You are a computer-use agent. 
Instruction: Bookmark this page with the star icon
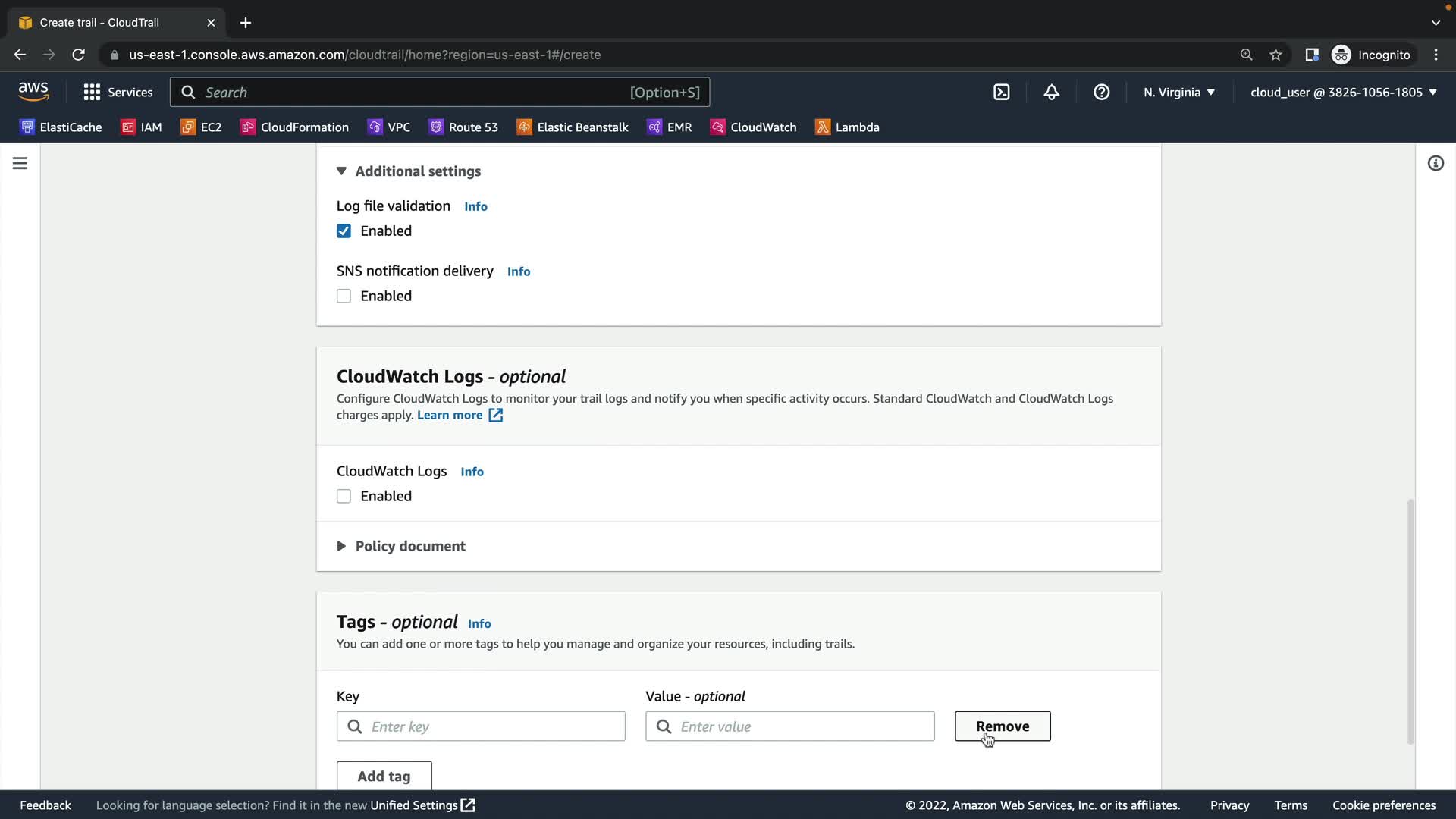point(1276,55)
